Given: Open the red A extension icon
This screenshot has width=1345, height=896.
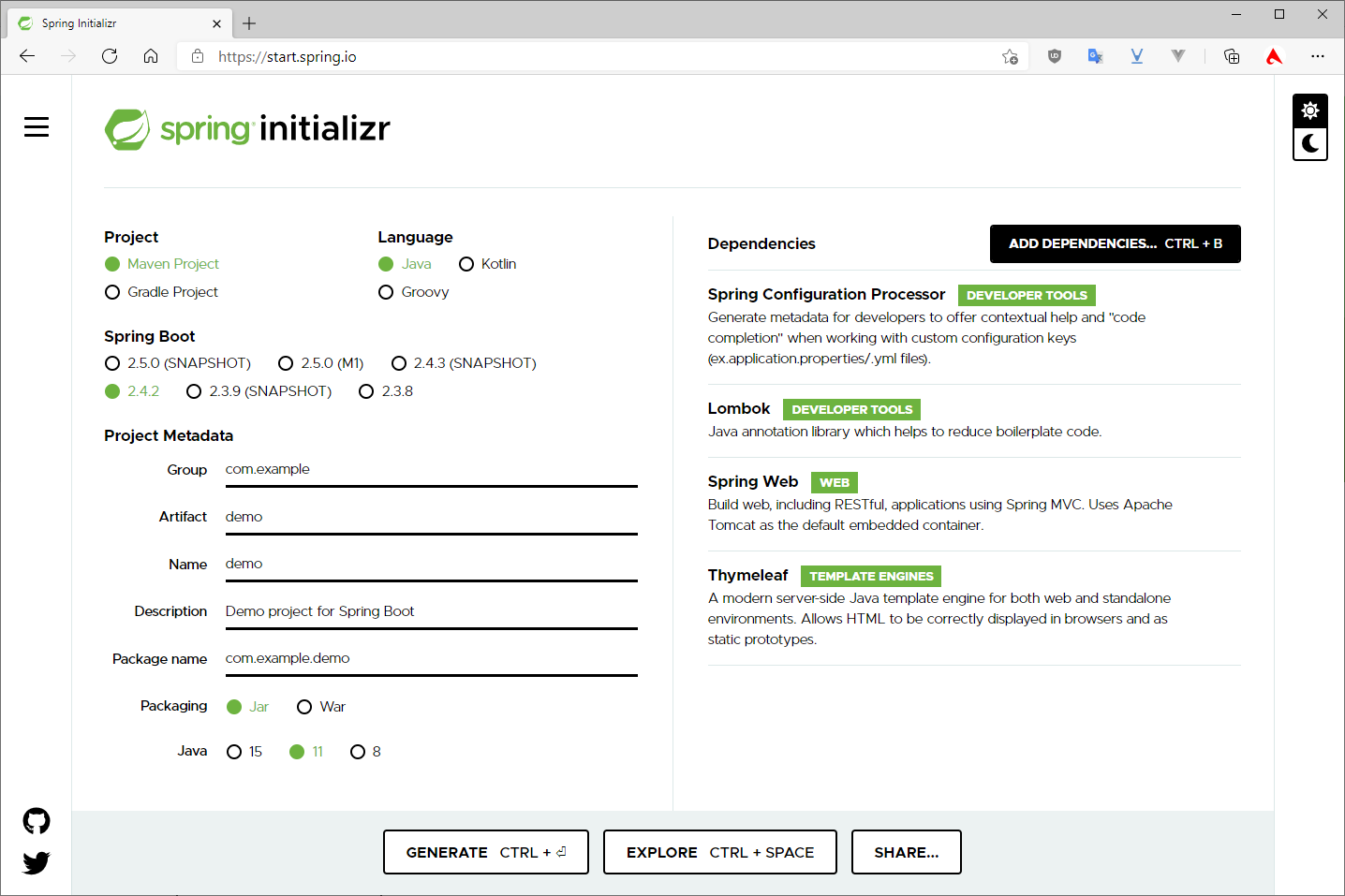Looking at the screenshot, I should click(x=1274, y=56).
